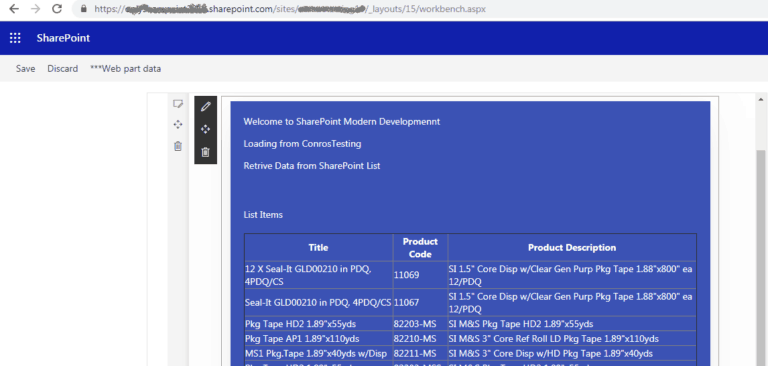
Task: Click product code cell 82210-MS
Action: point(420,339)
